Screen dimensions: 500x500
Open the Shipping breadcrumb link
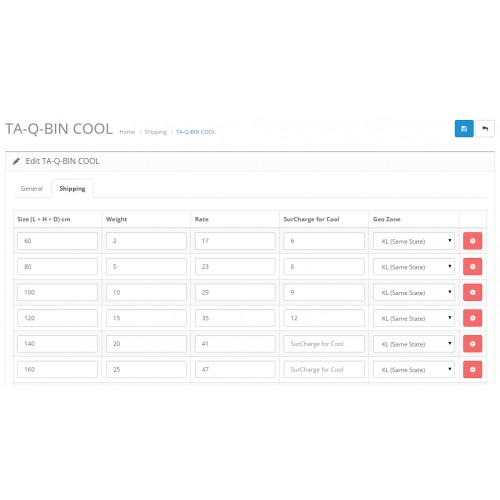[x=155, y=132]
